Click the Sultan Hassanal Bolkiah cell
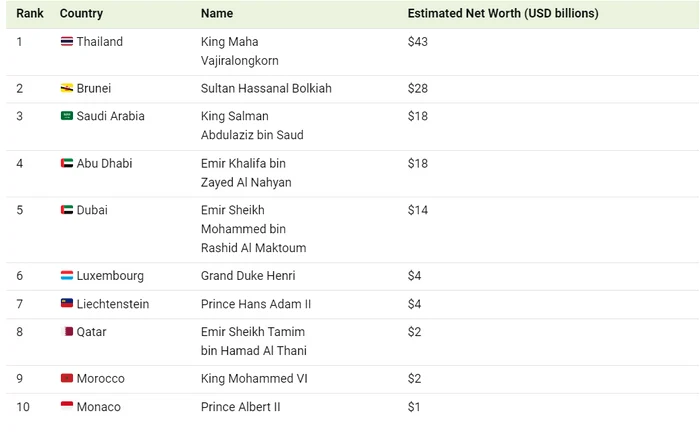The width and height of the screenshot is (700, 432). click(x=266, y=88)
